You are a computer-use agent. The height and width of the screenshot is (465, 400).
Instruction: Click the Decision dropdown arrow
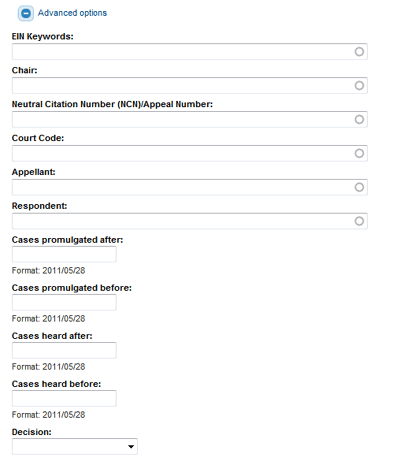131,447
